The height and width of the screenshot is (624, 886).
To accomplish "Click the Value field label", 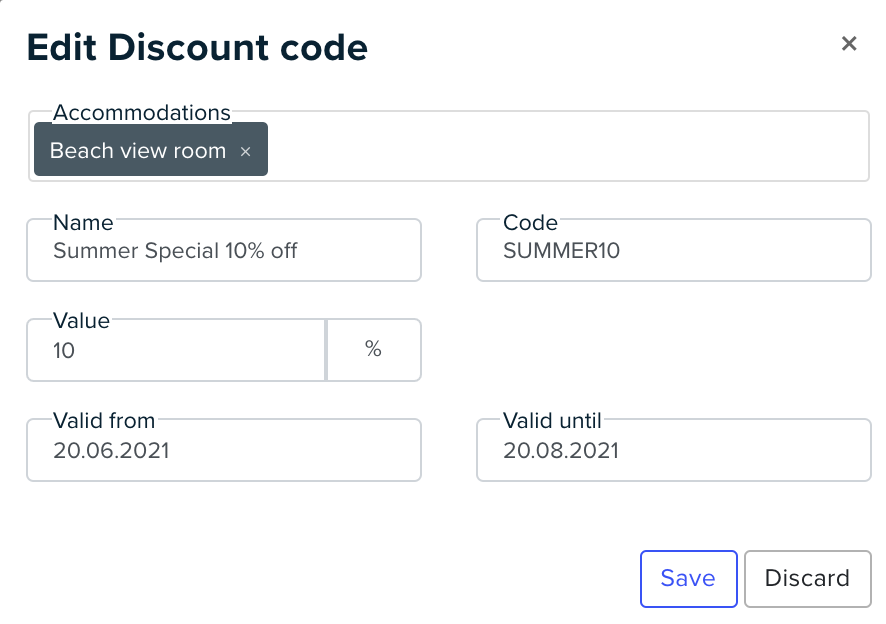I will point(81,320).
